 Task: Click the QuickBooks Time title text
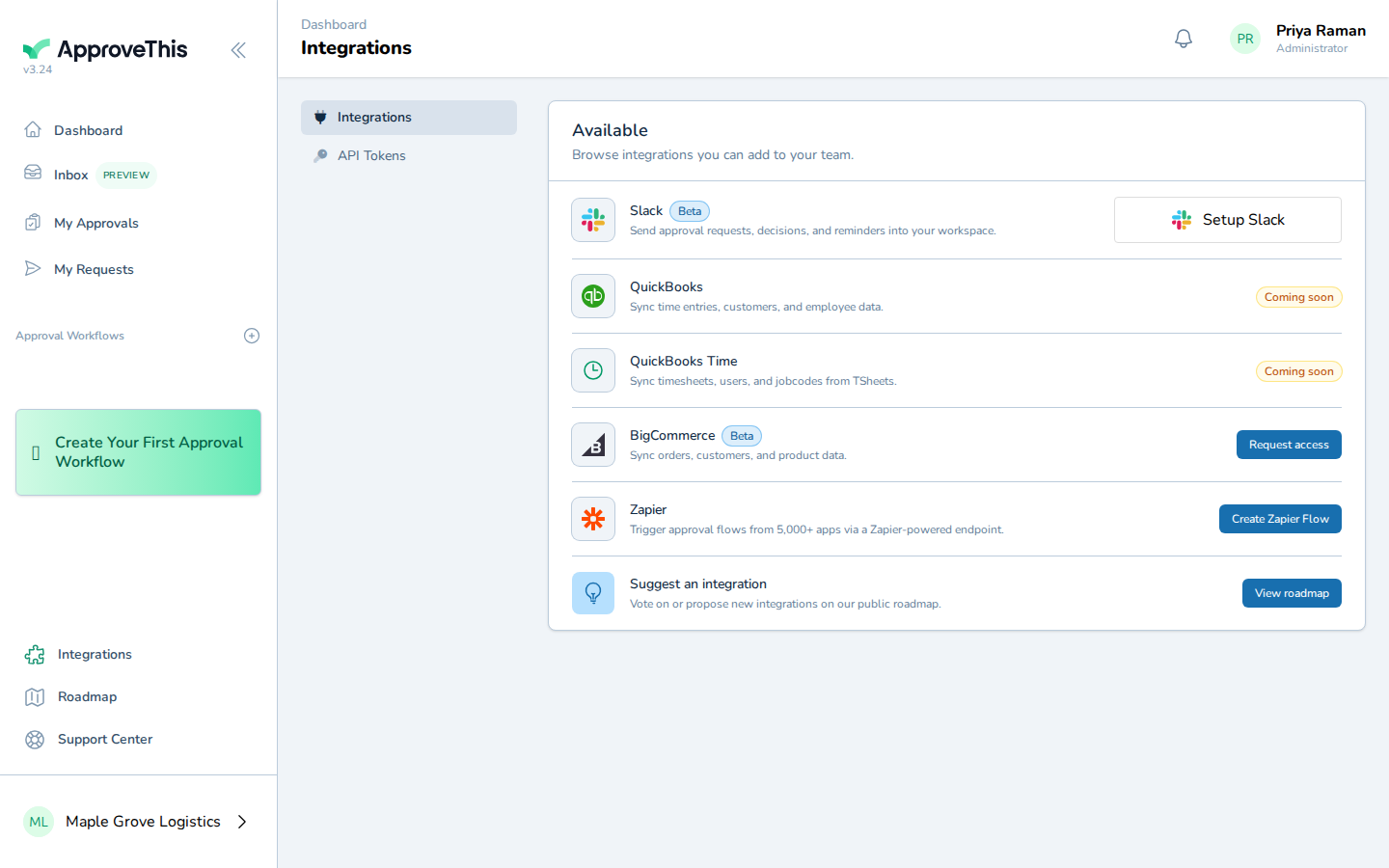[684, 361]
